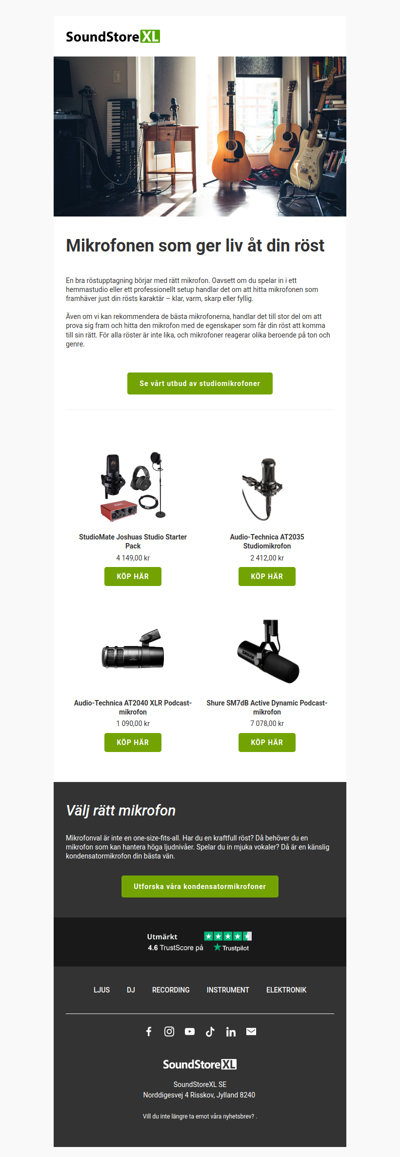Click the email envelope icon in footer

pos(251,1032)
